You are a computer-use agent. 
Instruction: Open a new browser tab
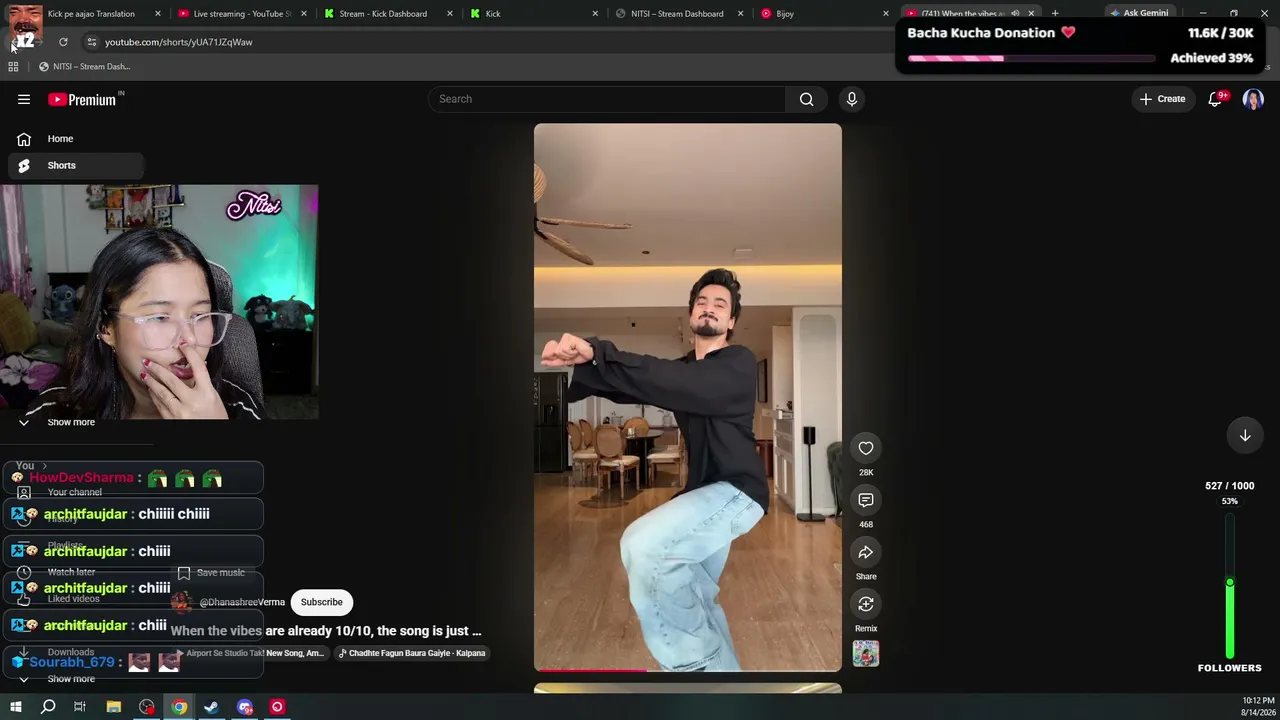[x=1055, y=14]
